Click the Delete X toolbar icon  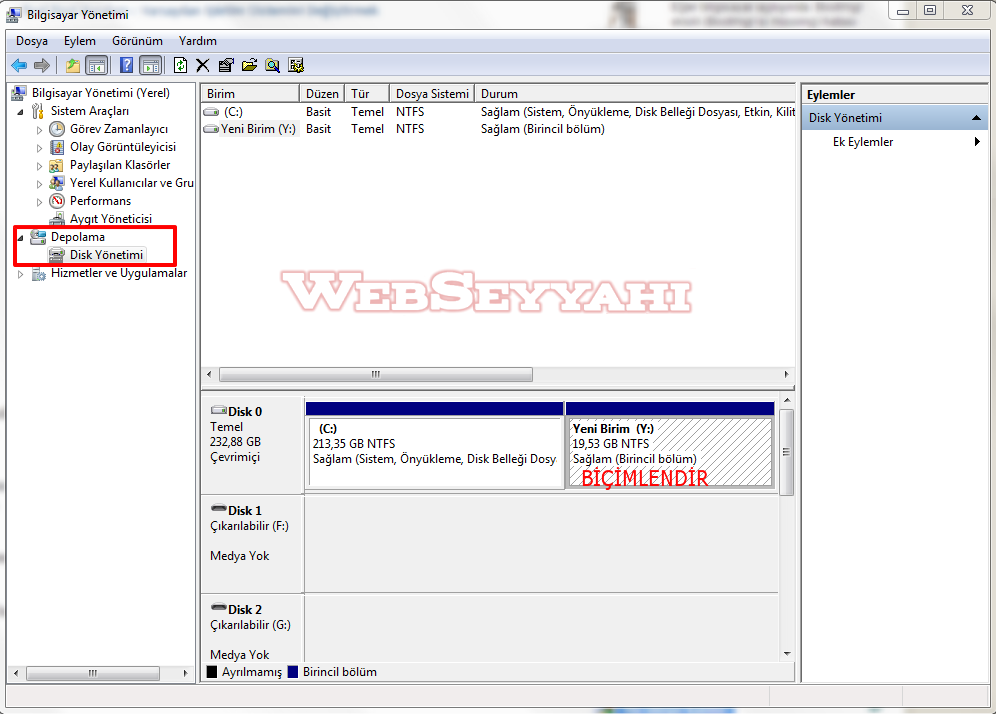(x=203, y=65)
